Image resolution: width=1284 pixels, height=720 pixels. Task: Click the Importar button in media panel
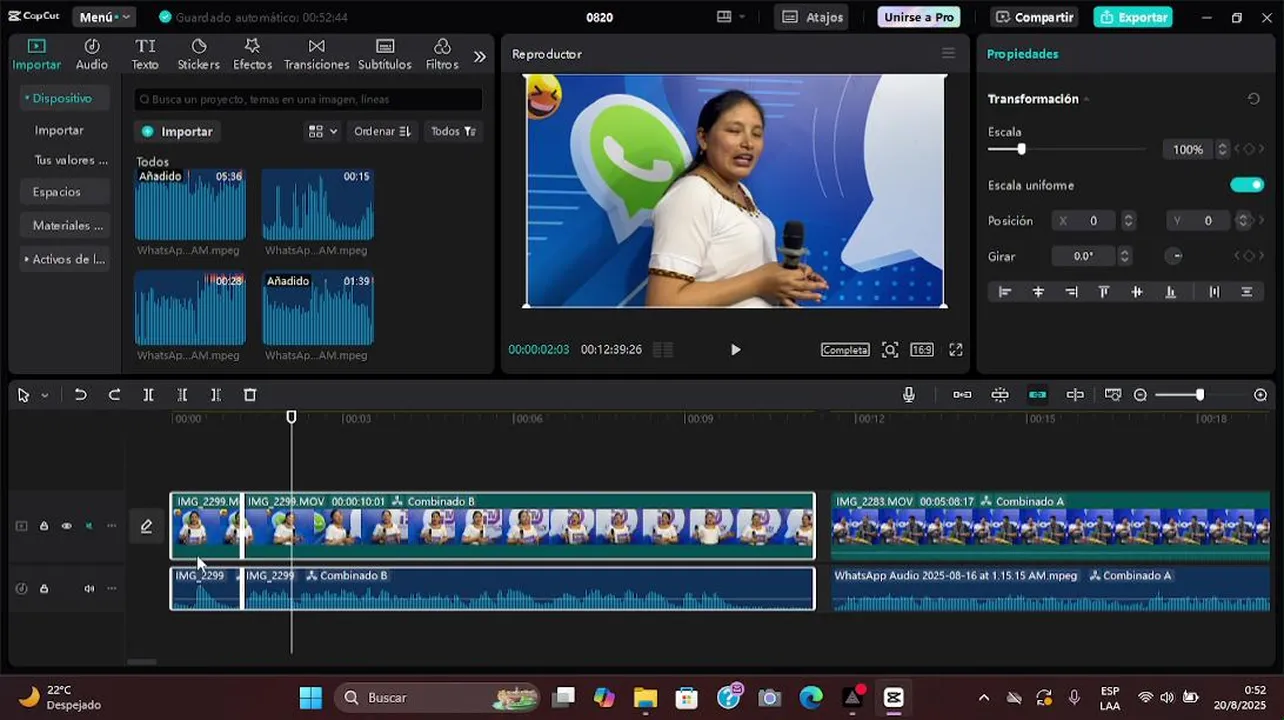[x=177, y=131]
